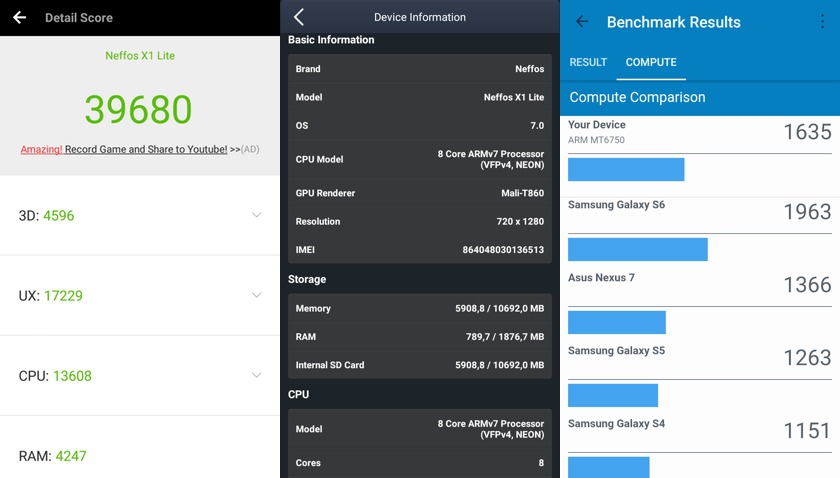Tap the 39680 total score
Screen dimensions: 840x478
click(x=139, y=109)
